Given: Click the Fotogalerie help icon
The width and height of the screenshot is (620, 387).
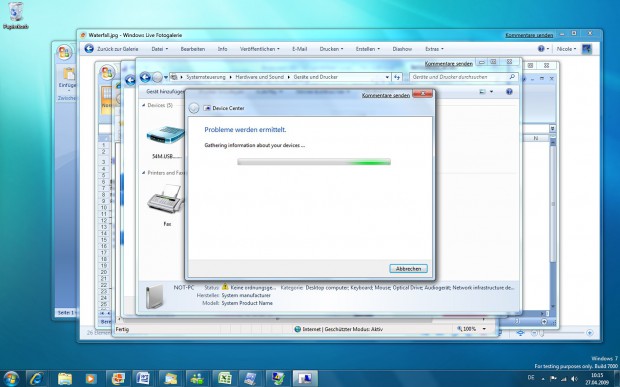Looking at the screenshot, I should [541, 49].
